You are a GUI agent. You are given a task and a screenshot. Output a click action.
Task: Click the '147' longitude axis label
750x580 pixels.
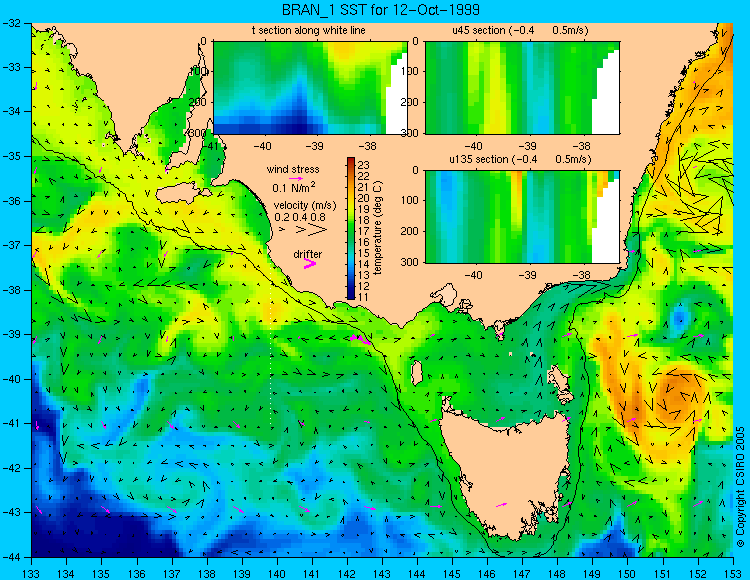tap(522, 573)
